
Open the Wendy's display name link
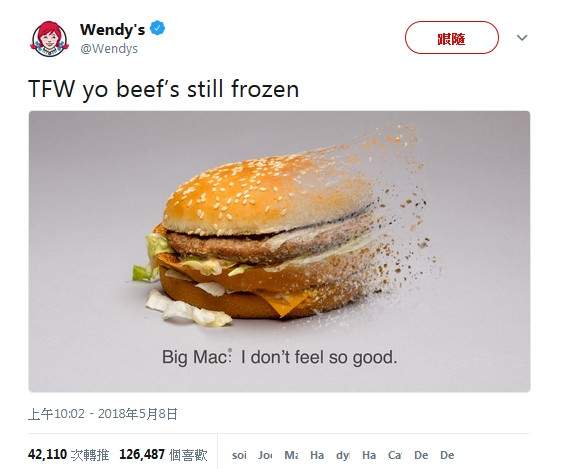click(x=112, y=29)
